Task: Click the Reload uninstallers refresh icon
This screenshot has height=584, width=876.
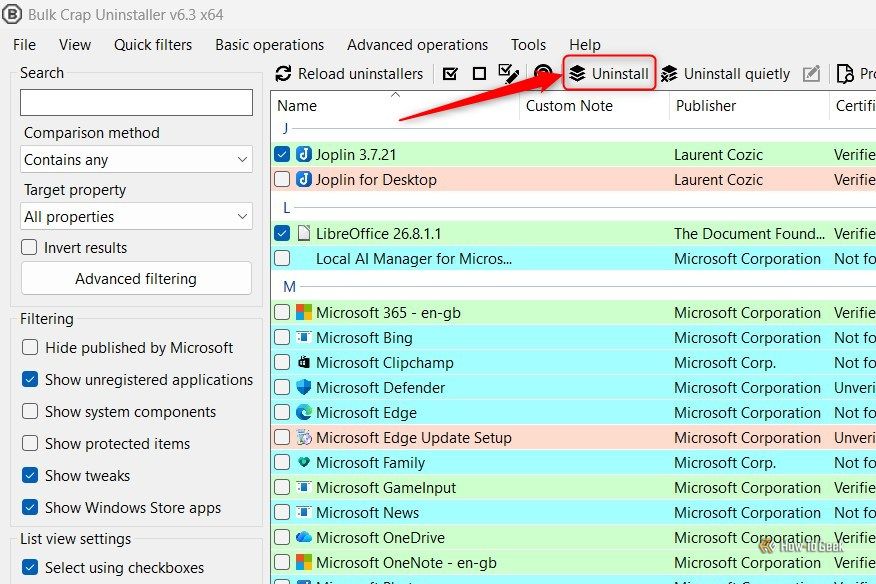Action: pyautogui.click(x=283, y=74)
